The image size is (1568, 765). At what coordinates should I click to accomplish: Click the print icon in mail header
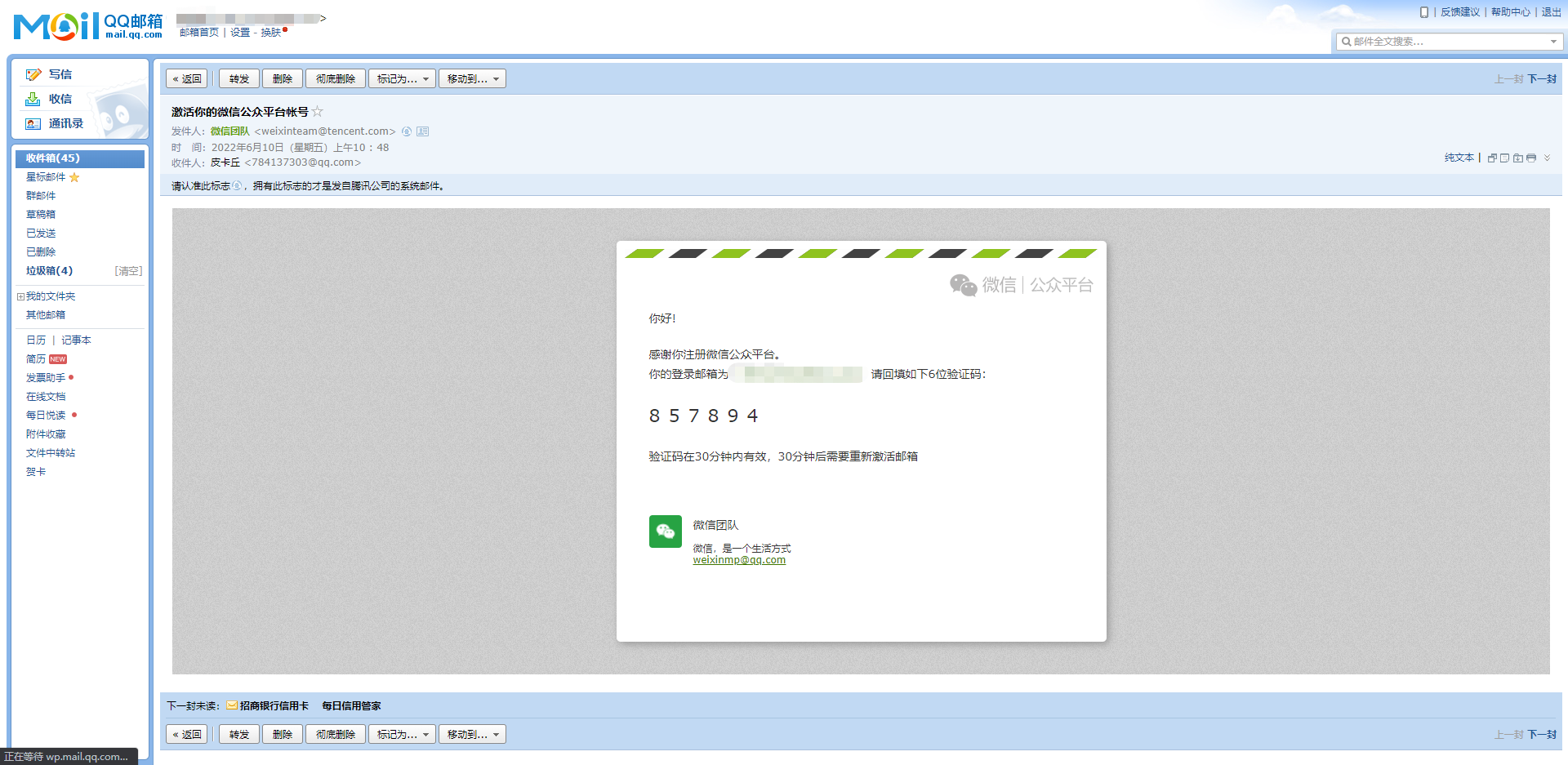click(1530, 158)
